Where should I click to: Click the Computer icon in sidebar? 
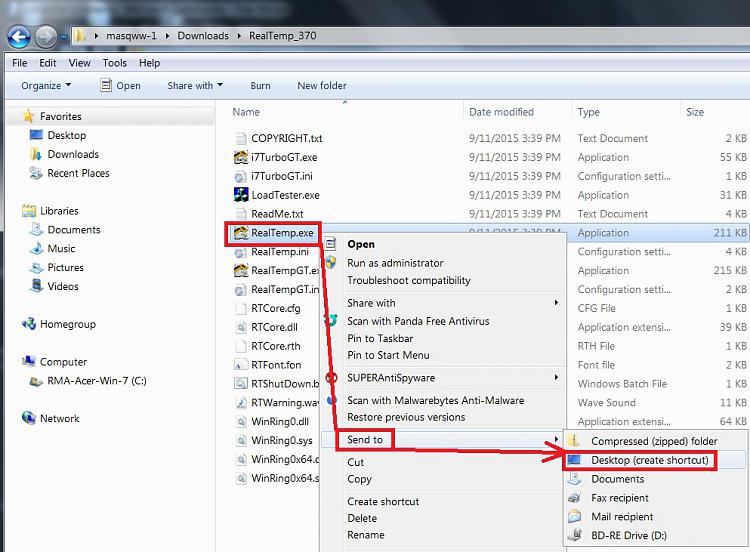pos(29,362)
